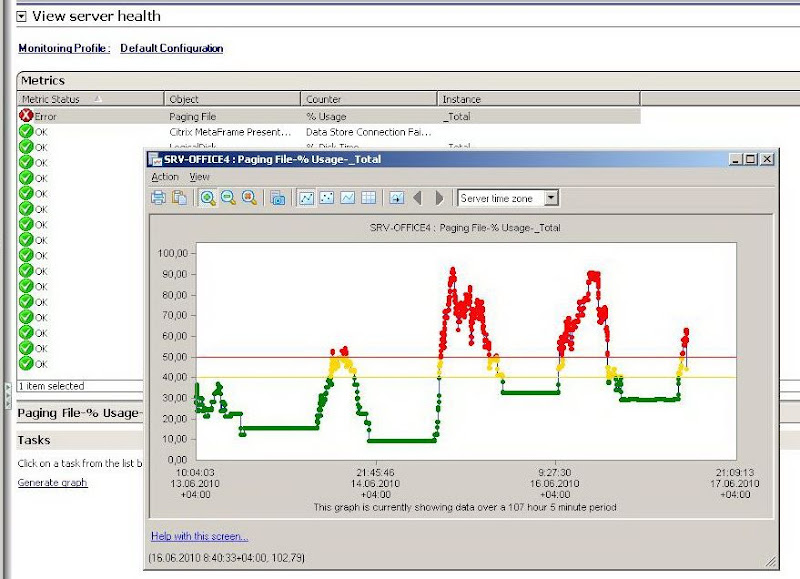Collapse the View server health section
The image size is (800, 579).
[x=21, y=16]
